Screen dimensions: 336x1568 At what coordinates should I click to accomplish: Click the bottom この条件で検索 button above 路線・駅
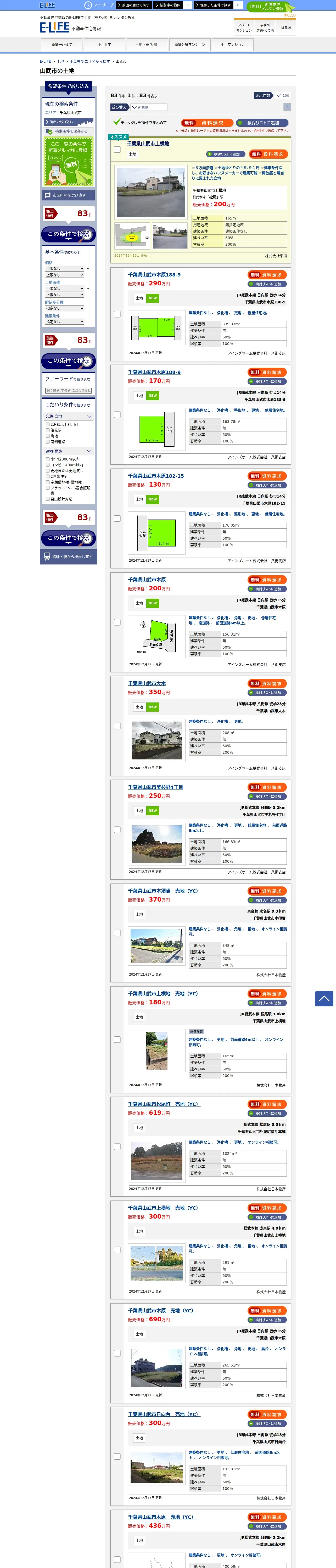click(x=68, y=538)
